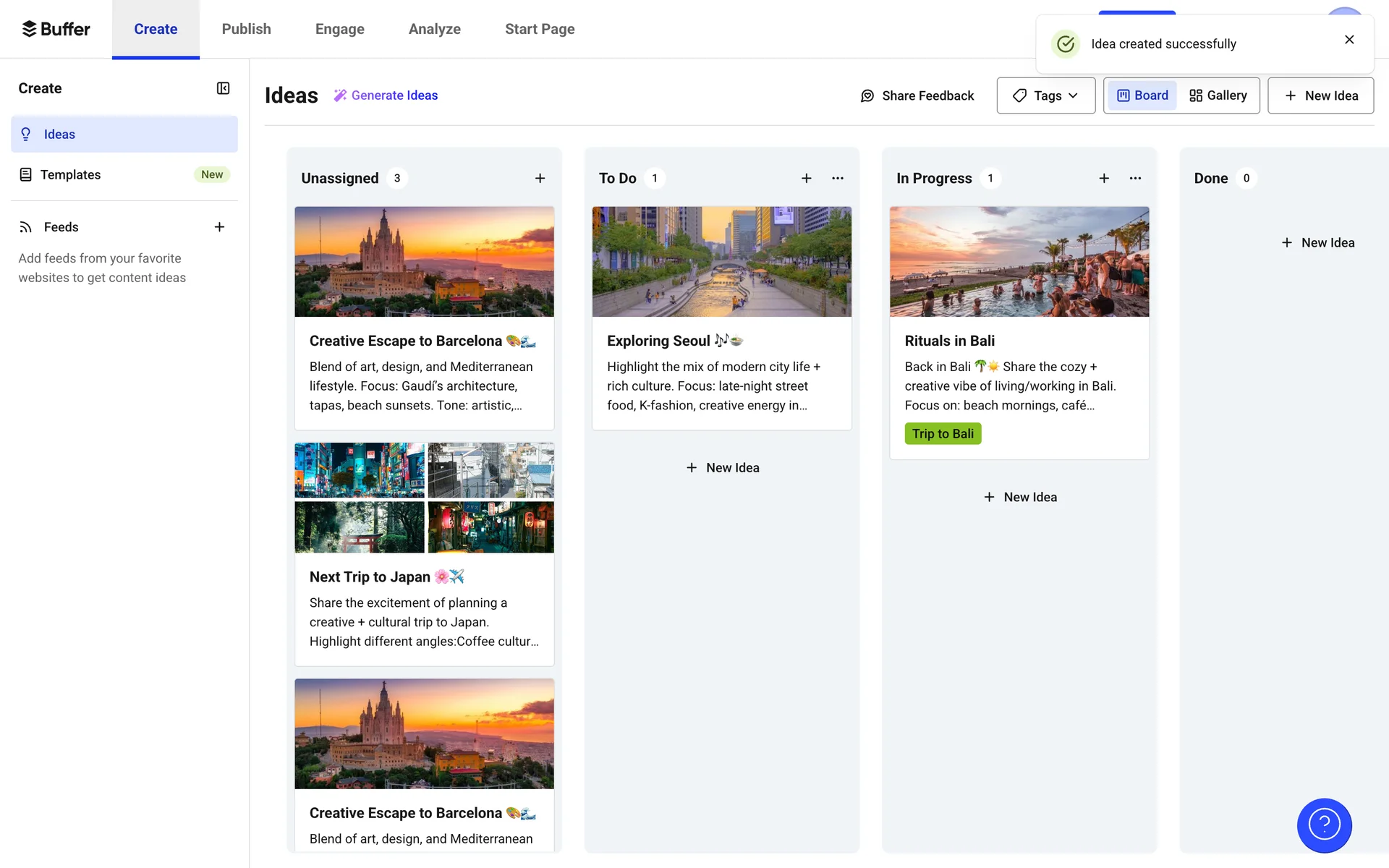Open the help question mark bubble
The width and height of the screenshot is (1389, 868).
pyautogui.click(x=1324, y=825)
